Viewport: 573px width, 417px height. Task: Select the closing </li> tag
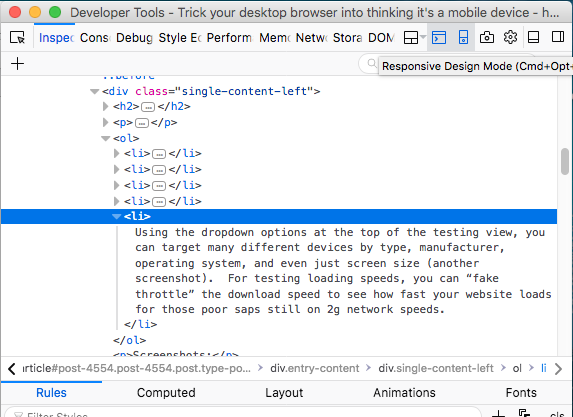[x=140, y=324]
